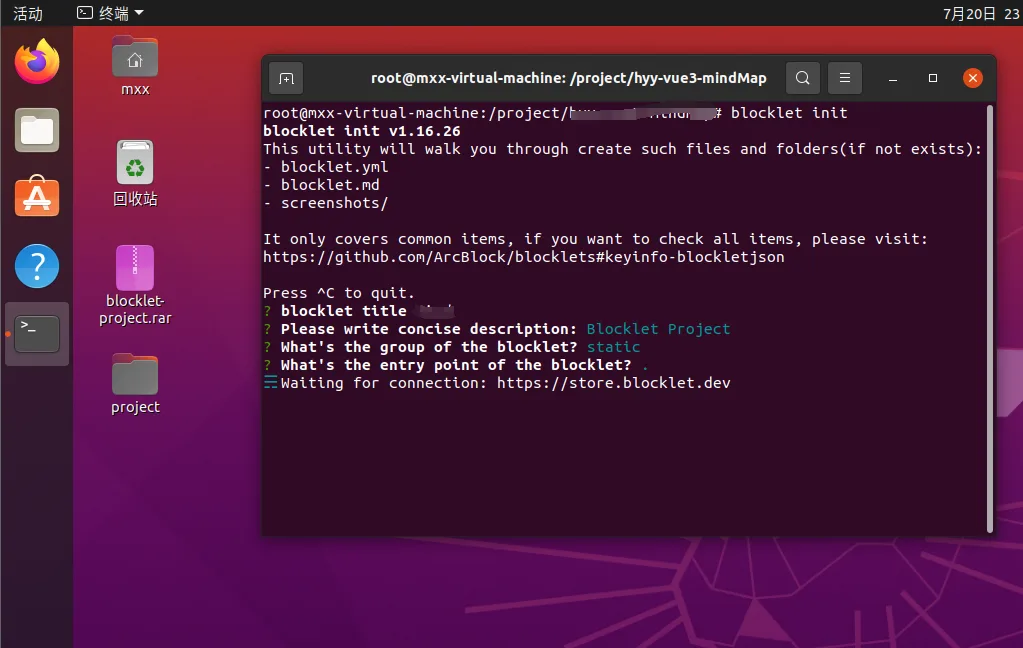Select the Terminal icon in the dock

[37, 333]
